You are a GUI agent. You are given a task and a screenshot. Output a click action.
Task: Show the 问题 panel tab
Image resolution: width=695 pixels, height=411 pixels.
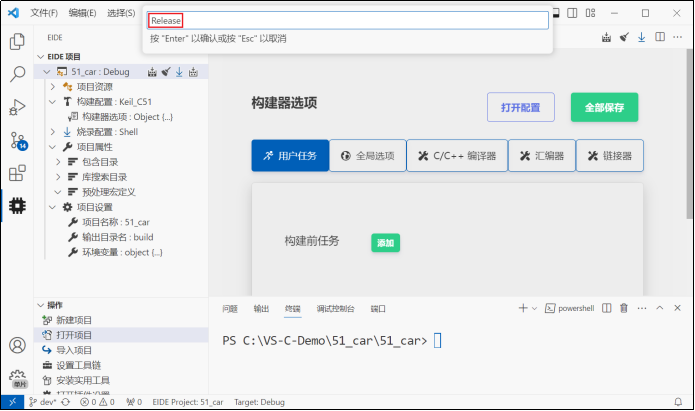pyautogui.click(x=230, y=309)
